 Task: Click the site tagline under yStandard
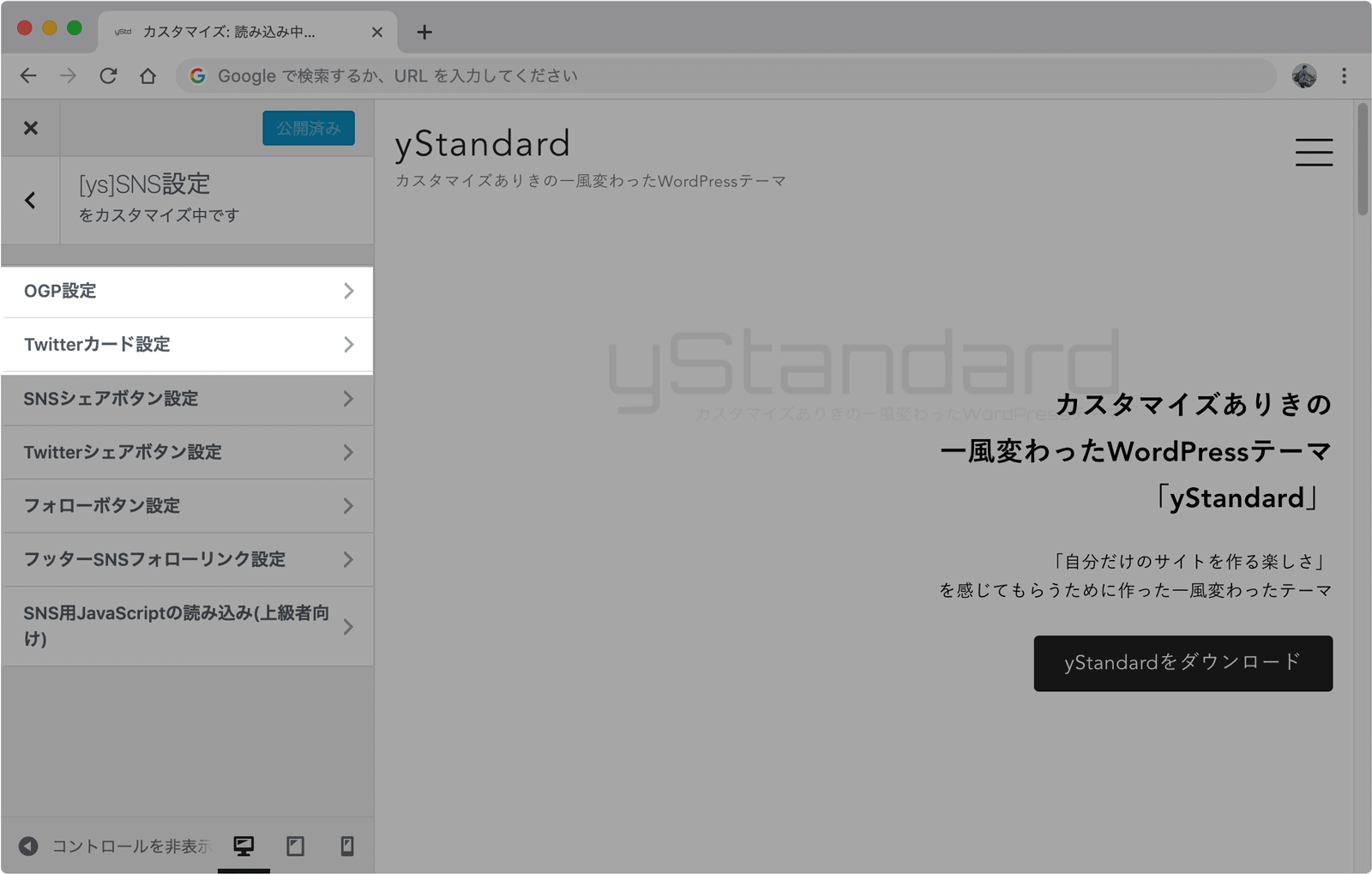590,182
